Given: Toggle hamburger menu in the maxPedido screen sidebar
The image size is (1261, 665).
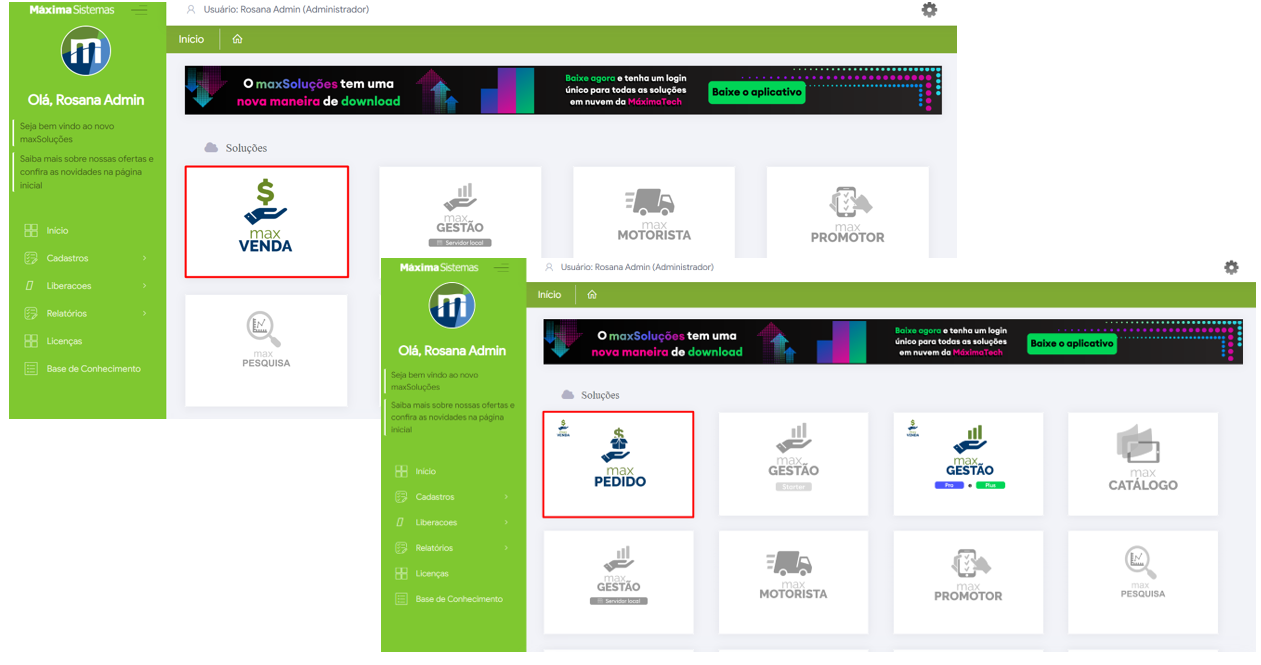Looking at the screenshot, I should point(502,267).
